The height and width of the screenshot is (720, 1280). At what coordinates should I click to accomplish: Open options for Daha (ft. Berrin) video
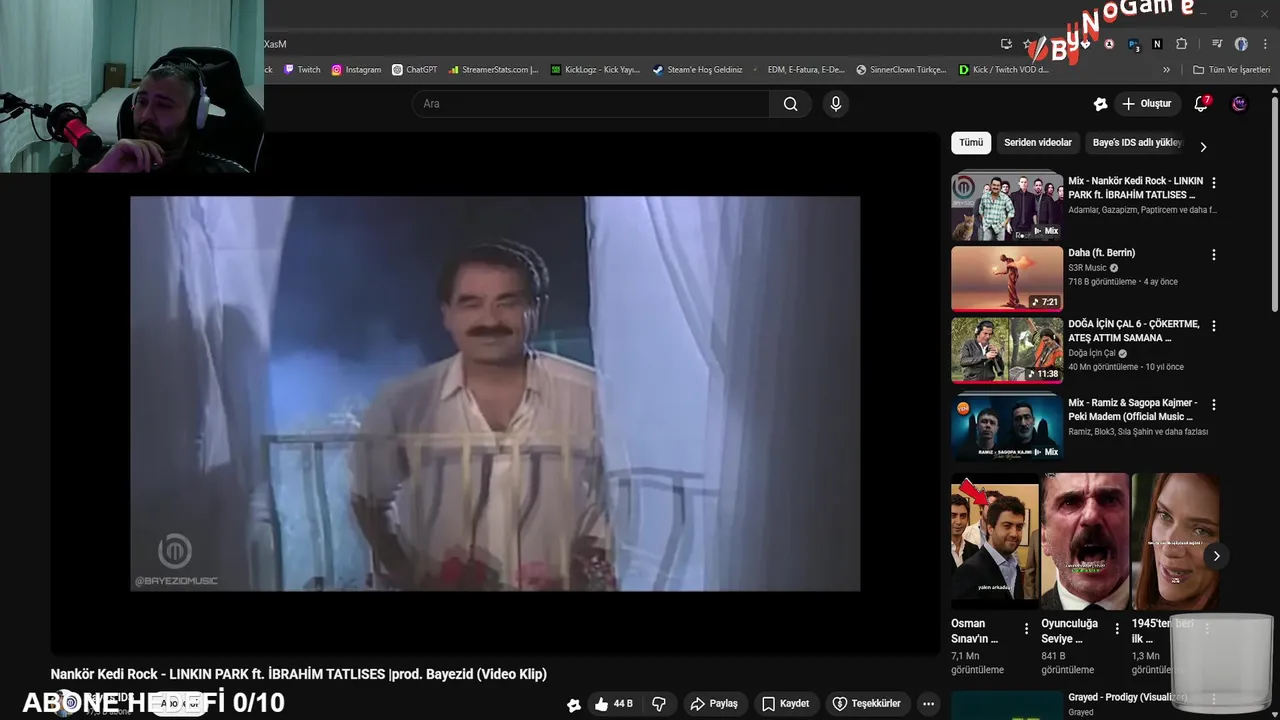coord(1214,255)
